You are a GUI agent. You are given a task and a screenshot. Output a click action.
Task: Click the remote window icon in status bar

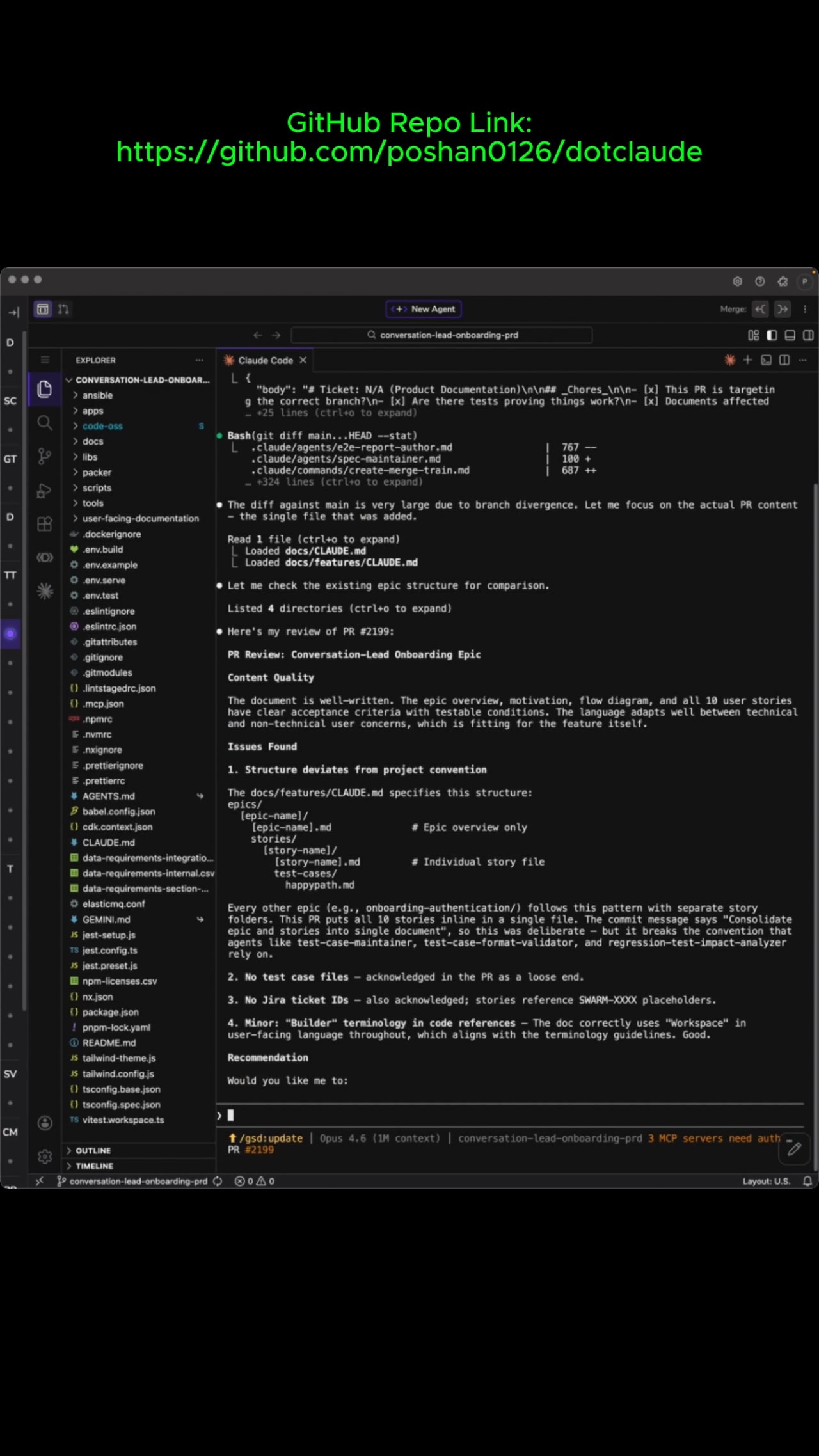click(x=39, y=1181)
